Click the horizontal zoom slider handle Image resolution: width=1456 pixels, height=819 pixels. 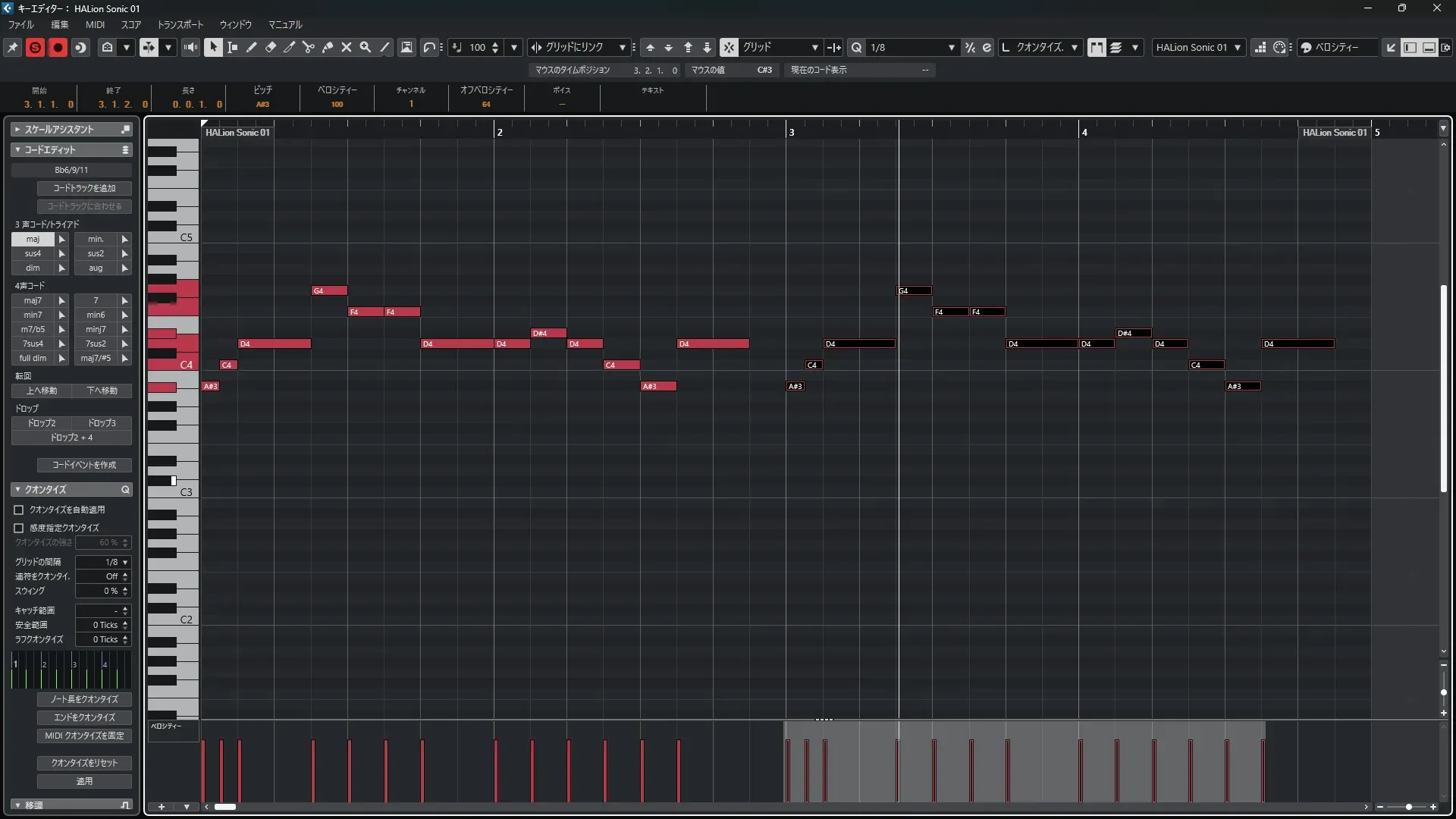pos(1408,807)
